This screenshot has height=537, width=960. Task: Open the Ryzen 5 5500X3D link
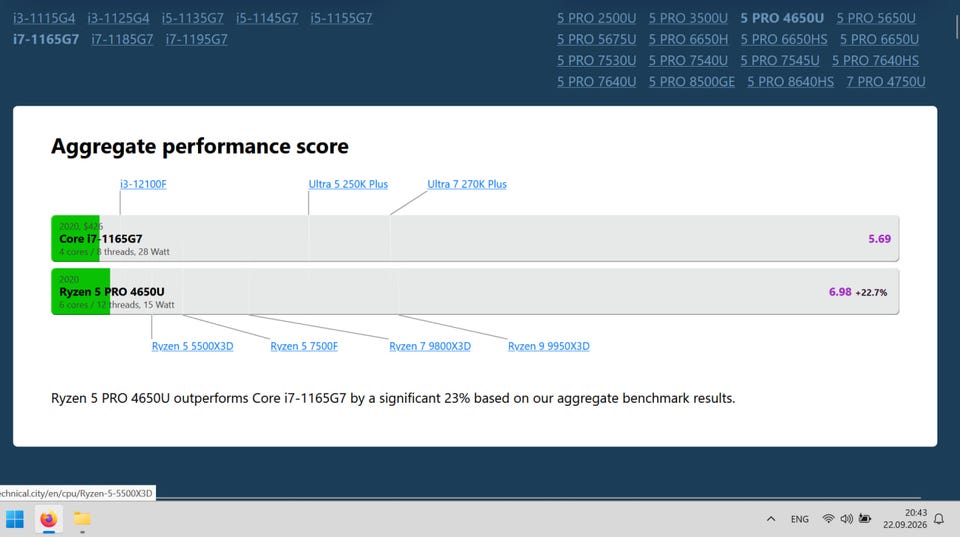click(192, 346)
